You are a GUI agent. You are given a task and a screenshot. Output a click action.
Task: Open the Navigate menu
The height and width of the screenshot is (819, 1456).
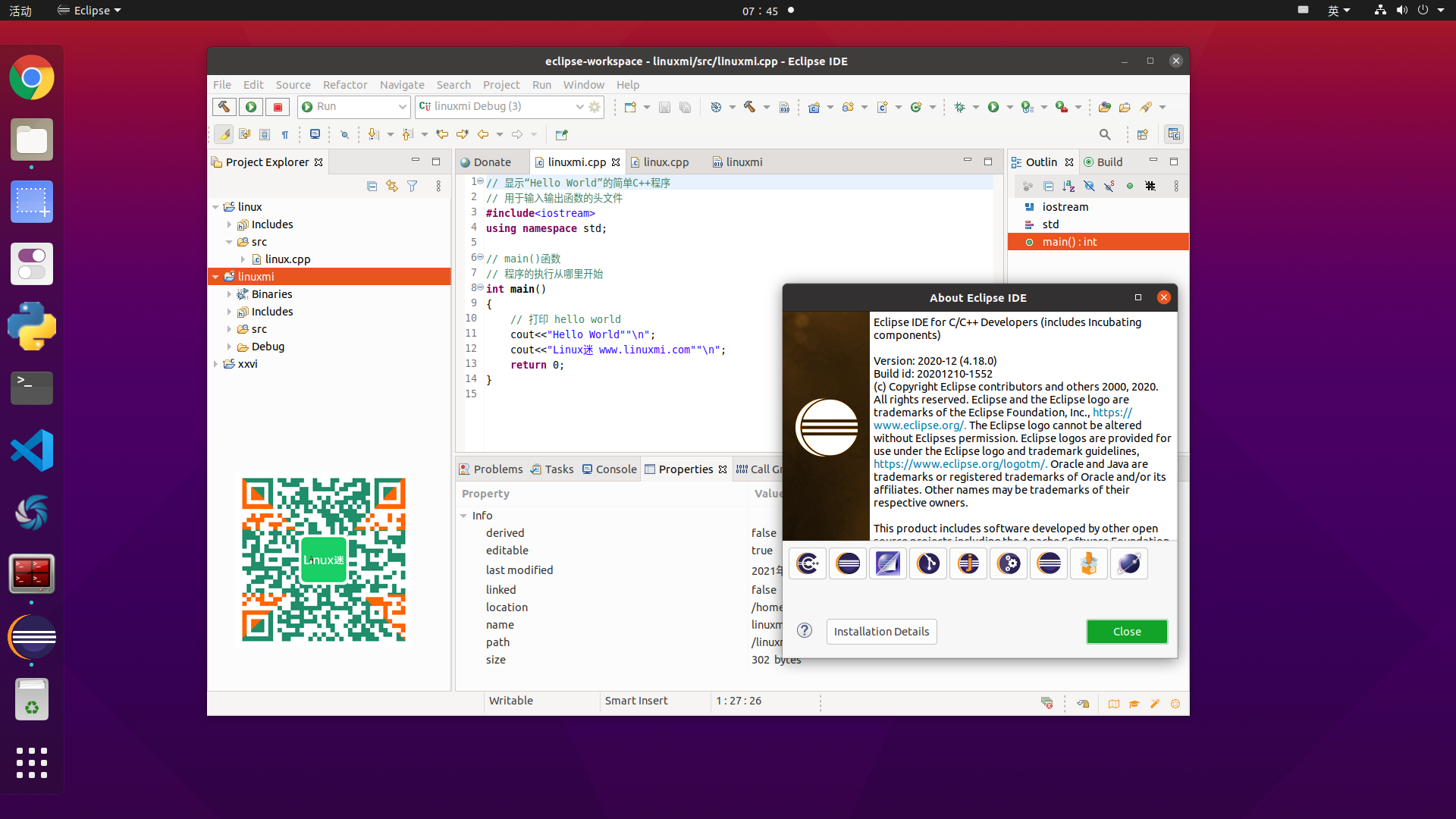click(402, 85)
